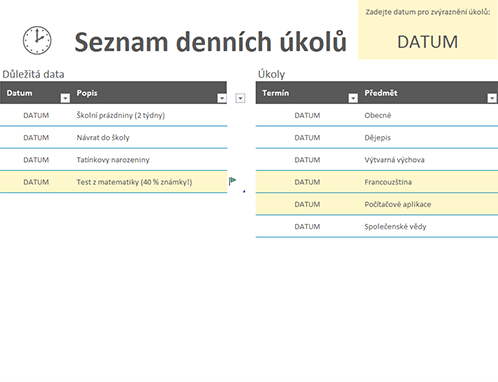
Task: Select the 'Seznam denních úkolů' title
Action: (x=211, y=42)
